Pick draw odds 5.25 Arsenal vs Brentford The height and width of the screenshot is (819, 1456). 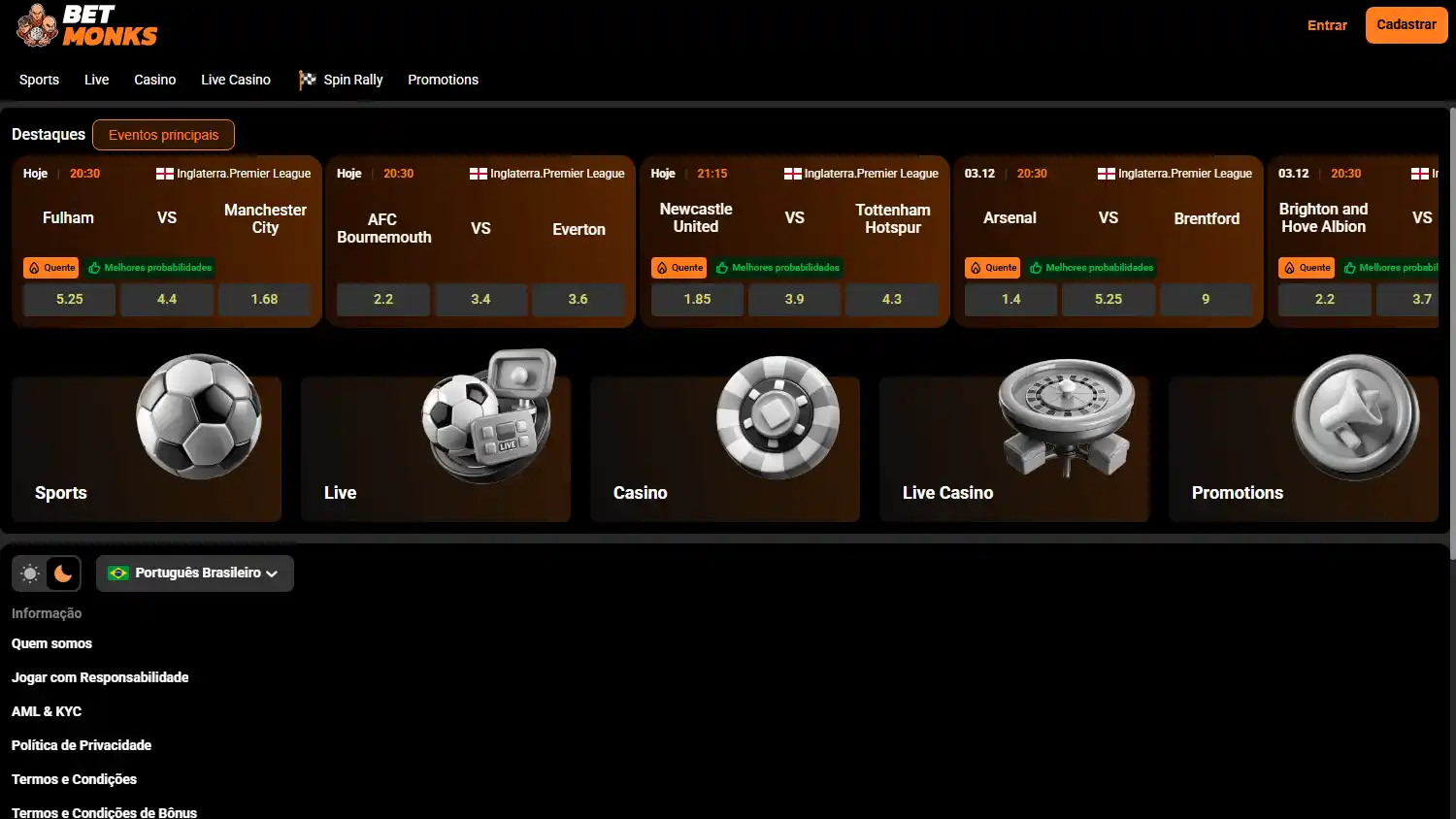[1109, 300]
